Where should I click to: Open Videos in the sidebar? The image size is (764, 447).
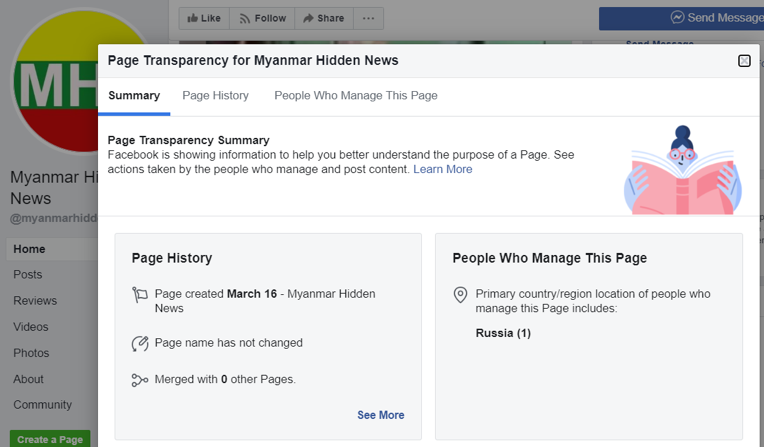(31, 327)
